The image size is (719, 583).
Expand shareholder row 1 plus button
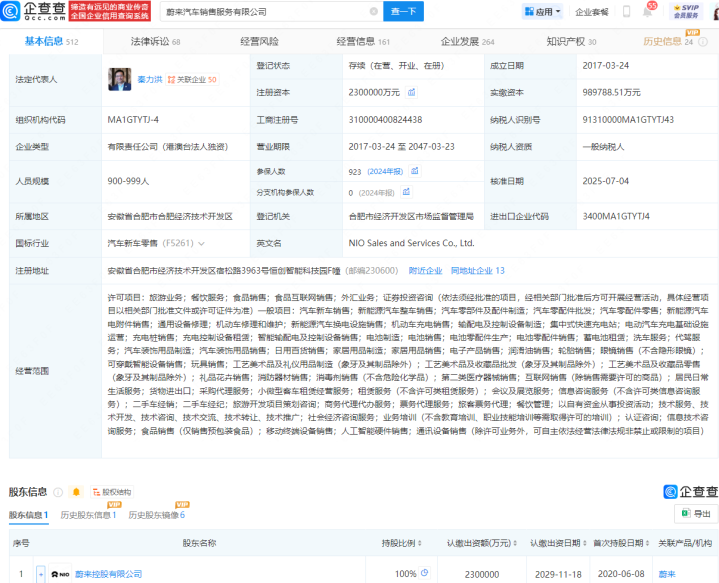[x=41, y=574]
